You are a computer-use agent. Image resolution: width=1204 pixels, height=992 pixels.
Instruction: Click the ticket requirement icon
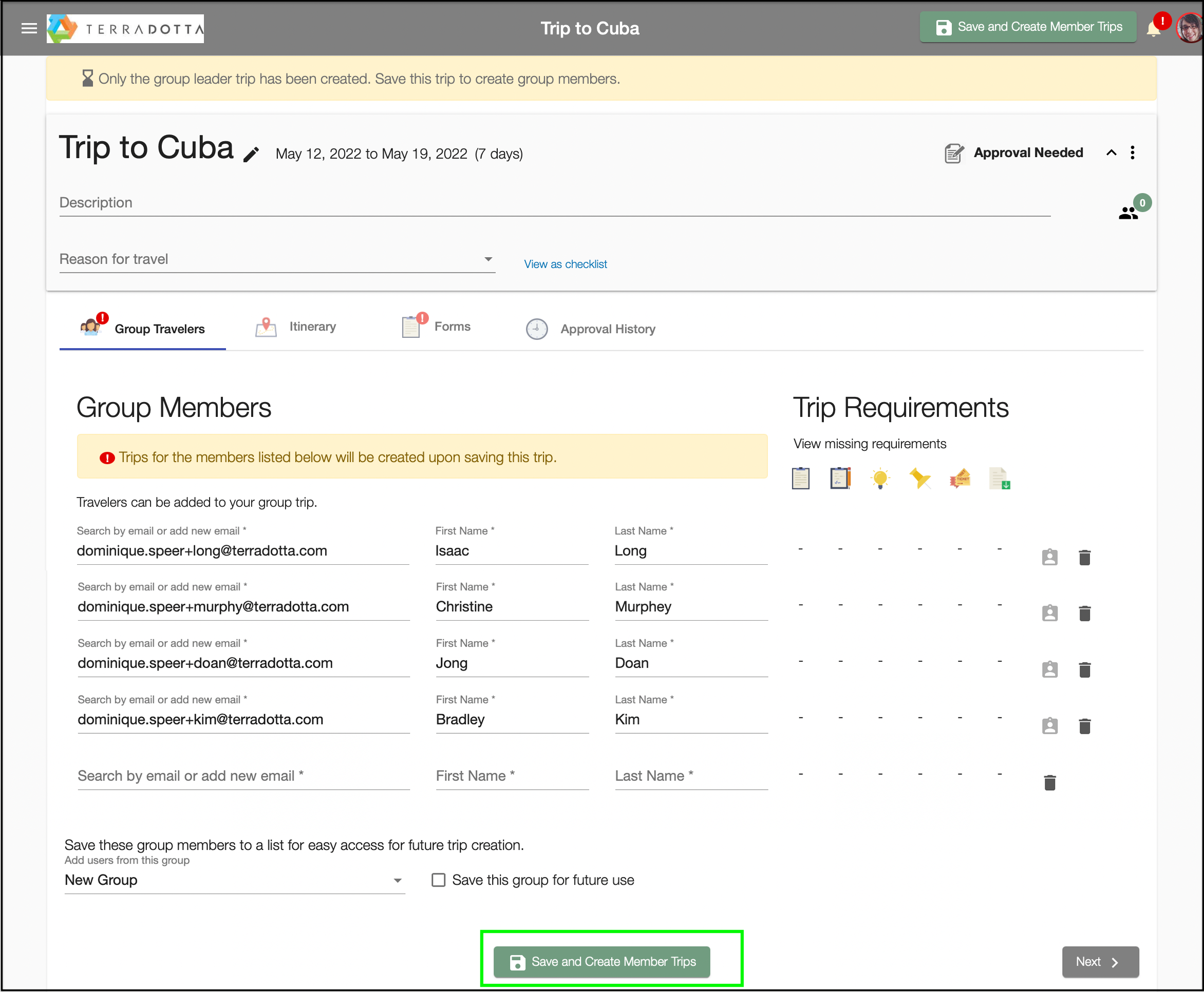(x=960, y=479)
